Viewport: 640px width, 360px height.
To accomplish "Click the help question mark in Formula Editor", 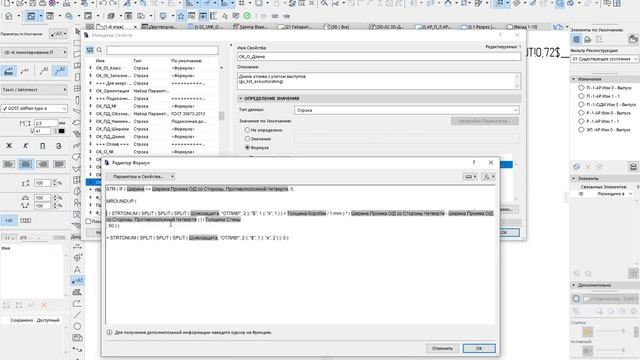I will (473, 162).
